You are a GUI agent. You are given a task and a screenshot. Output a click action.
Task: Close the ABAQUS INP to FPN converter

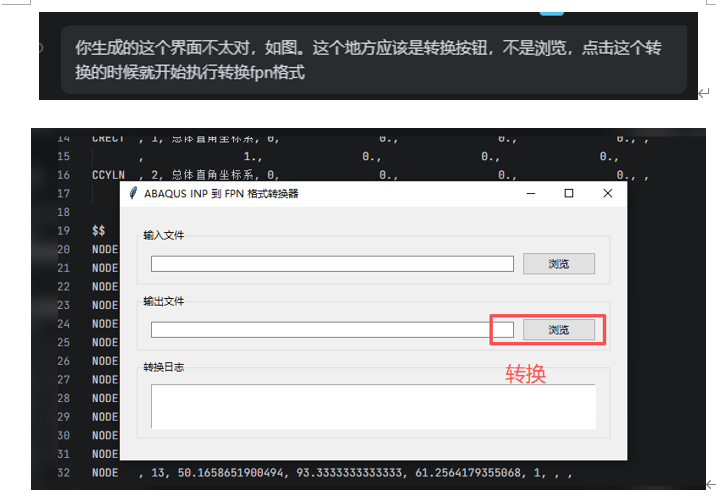click(607, 193)
